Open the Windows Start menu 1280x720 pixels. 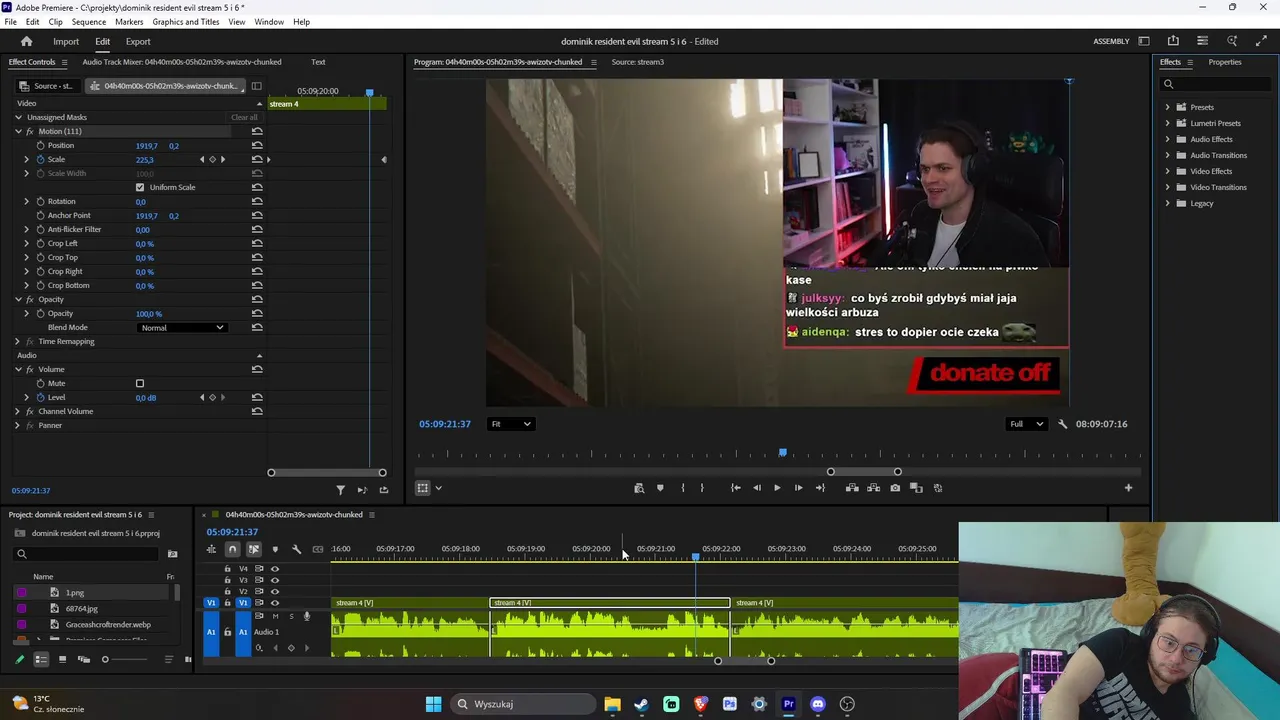click(x=433, y=704)
